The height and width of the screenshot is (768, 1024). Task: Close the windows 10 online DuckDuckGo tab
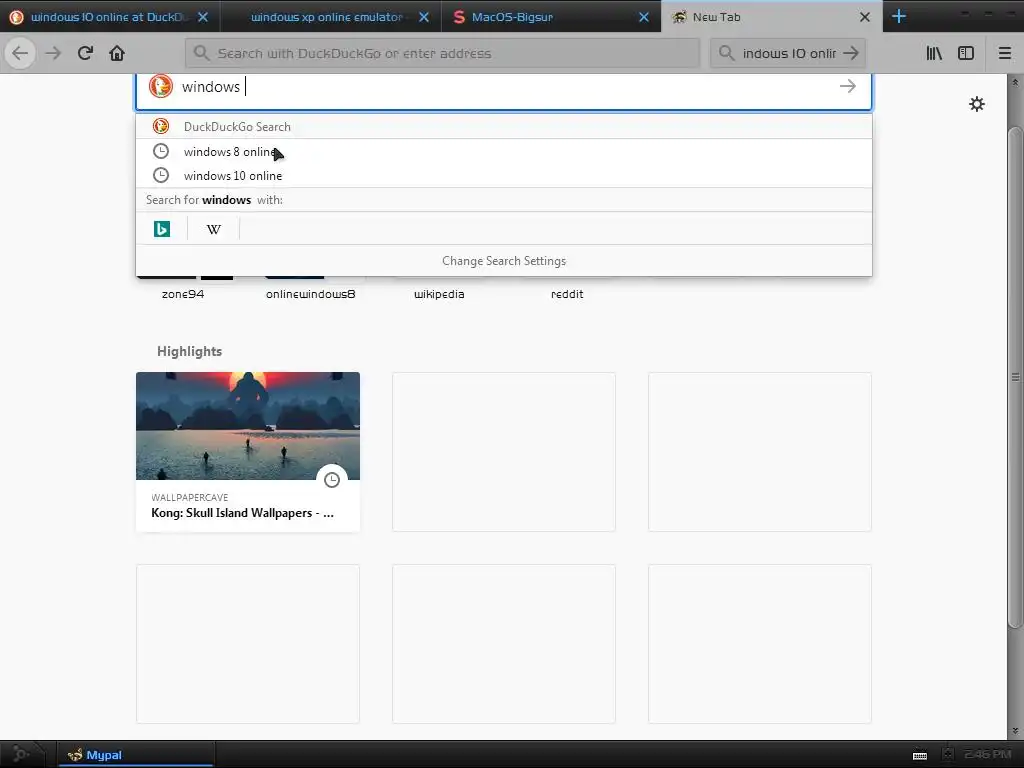coord(203,17)
